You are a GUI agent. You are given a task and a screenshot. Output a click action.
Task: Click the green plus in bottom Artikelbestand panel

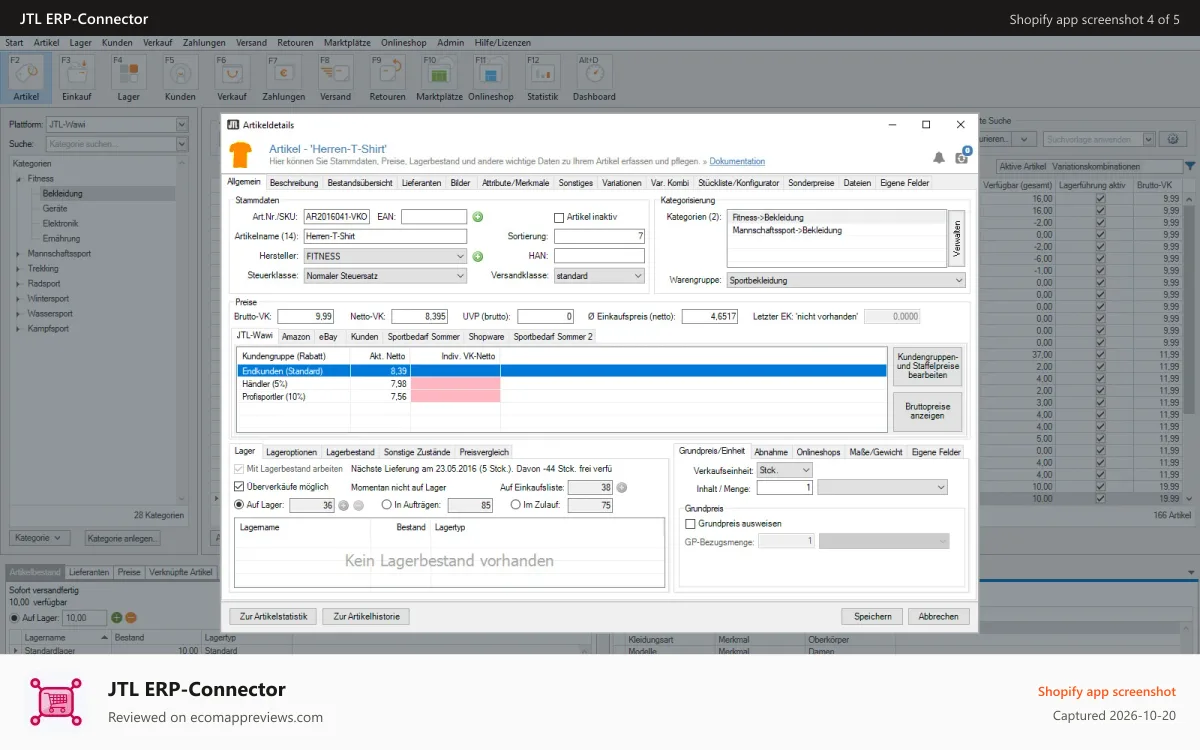click(116, 618)
